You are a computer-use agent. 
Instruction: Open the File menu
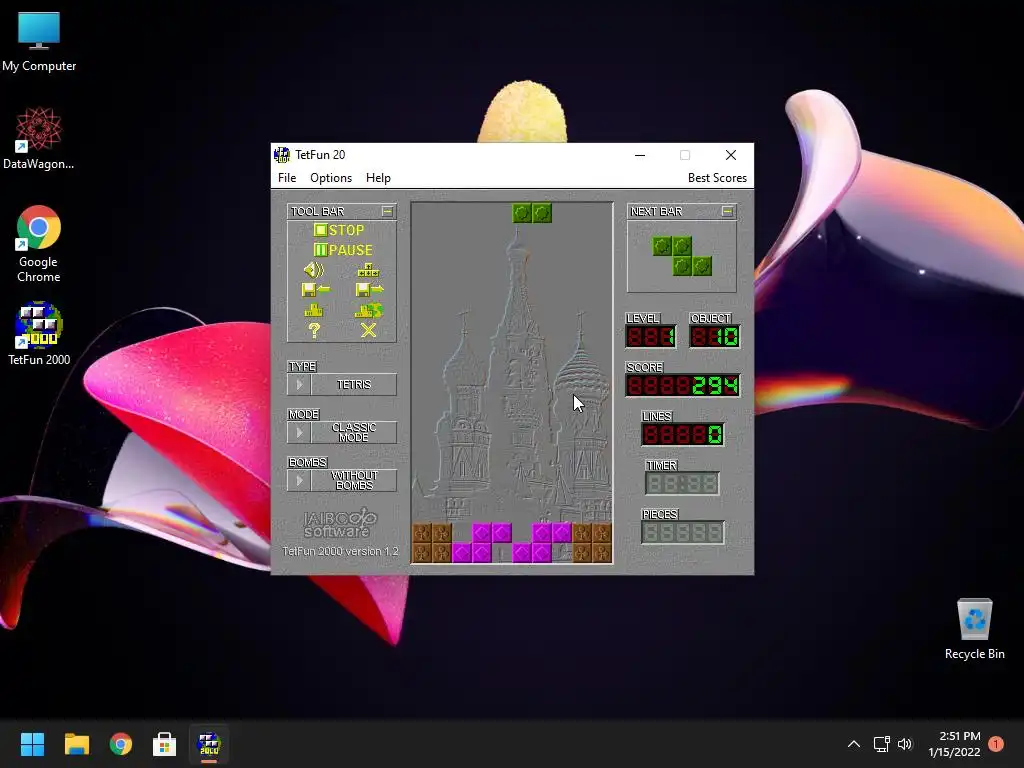click(287, 178)
